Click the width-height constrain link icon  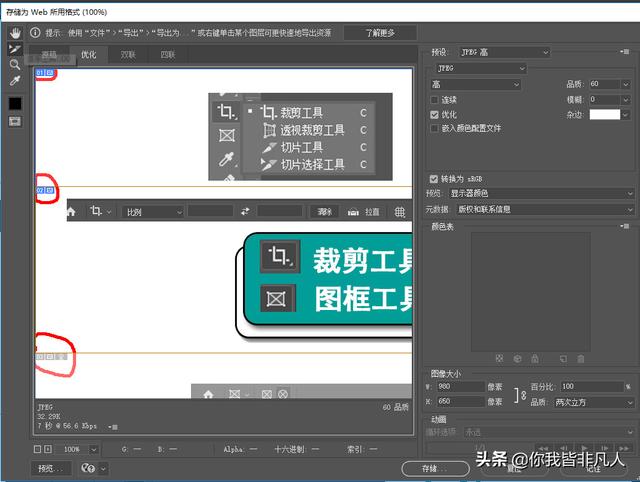(x=519, y=394)
